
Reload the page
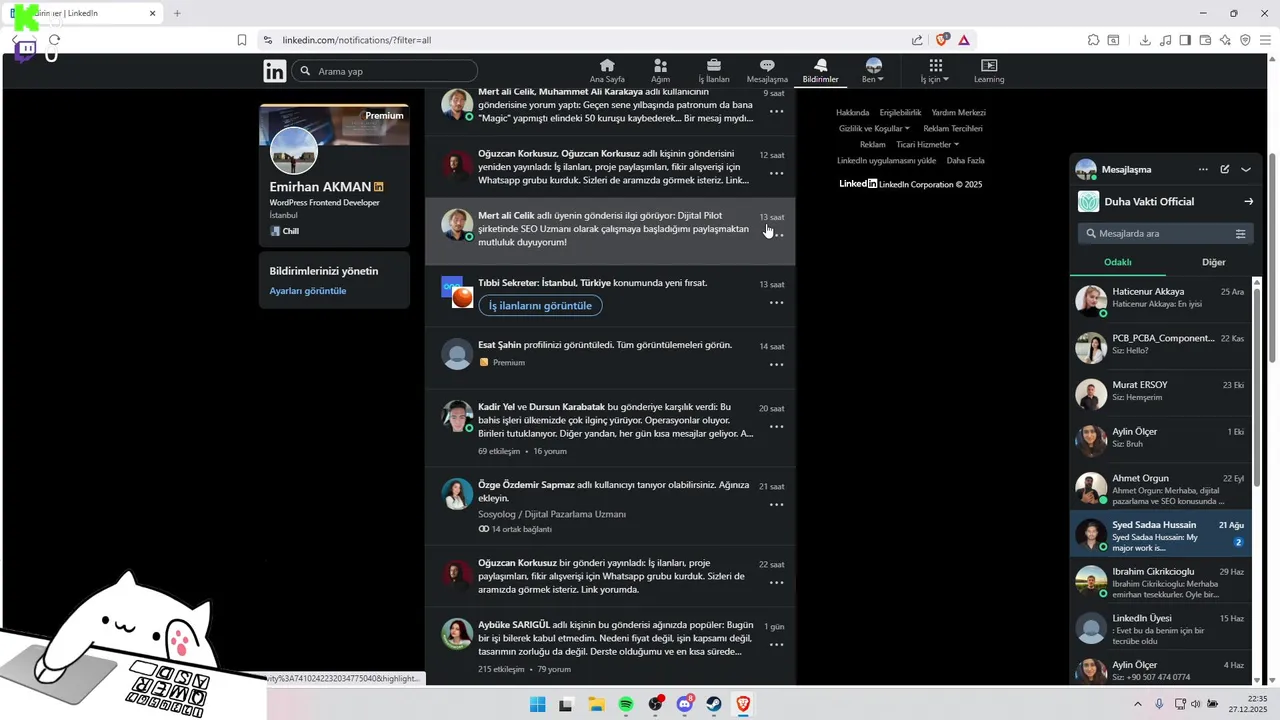pos(54,40)
